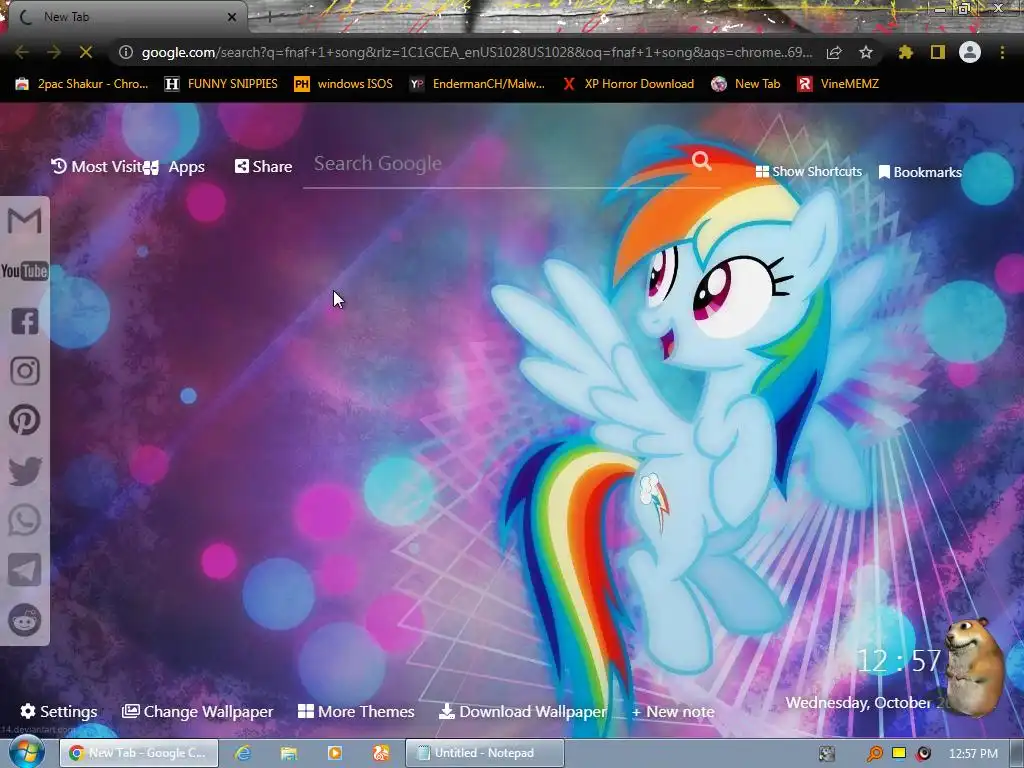The height and width of the screenshot is (768, 1024).
Task: Bookmark this tab with star
Action: 866,52
